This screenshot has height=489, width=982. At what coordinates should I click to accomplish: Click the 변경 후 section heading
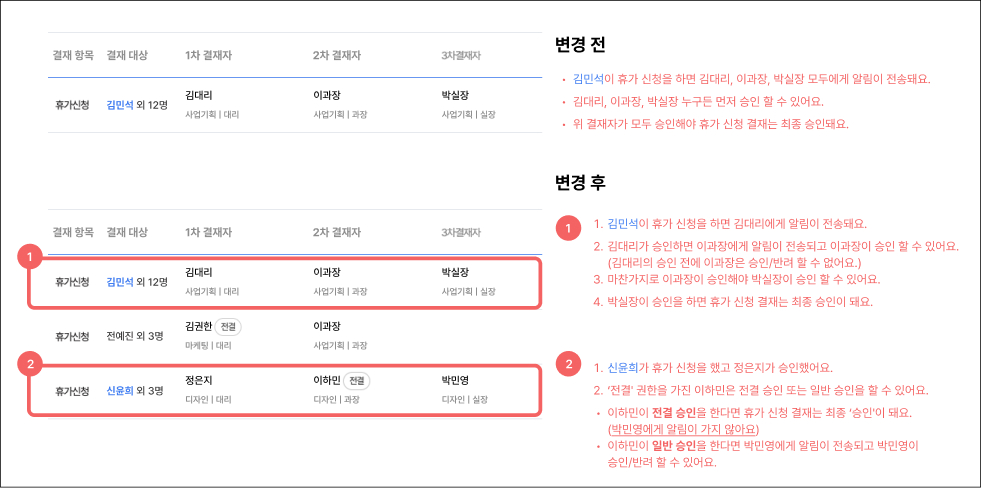(580, 184)
